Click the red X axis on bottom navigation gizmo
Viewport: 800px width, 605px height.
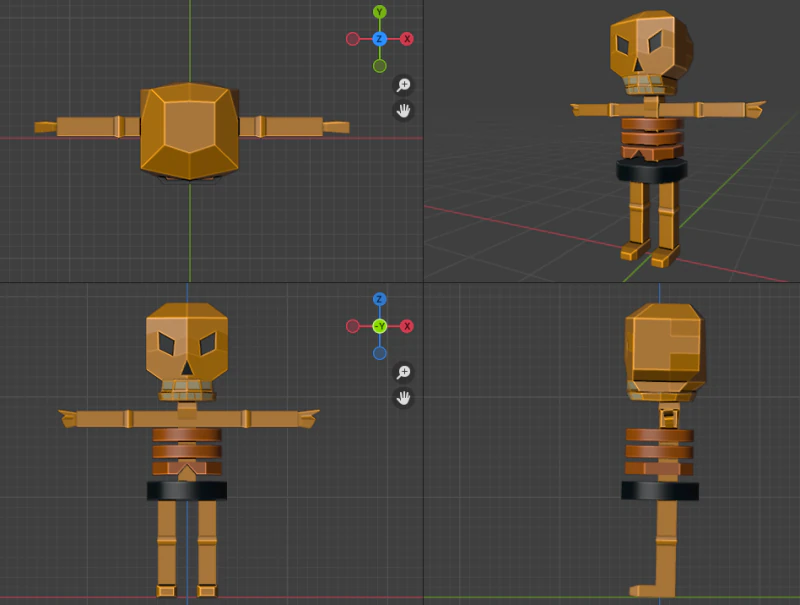(x=406, y=325)
